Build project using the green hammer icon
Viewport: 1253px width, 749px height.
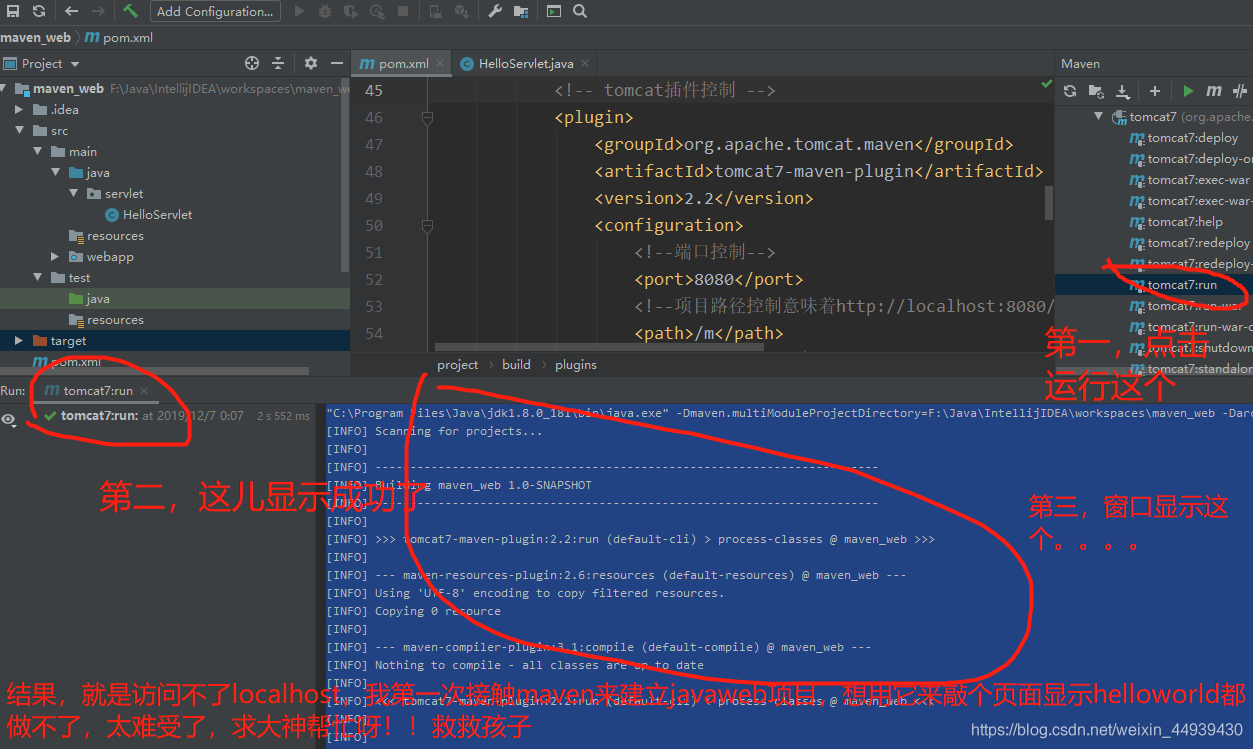[x=131, y=11]
